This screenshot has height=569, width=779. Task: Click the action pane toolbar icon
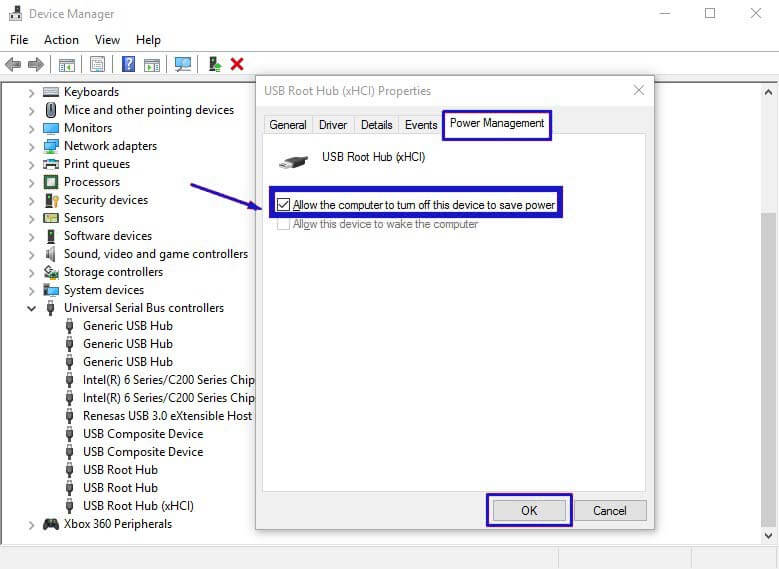[152, 65]
